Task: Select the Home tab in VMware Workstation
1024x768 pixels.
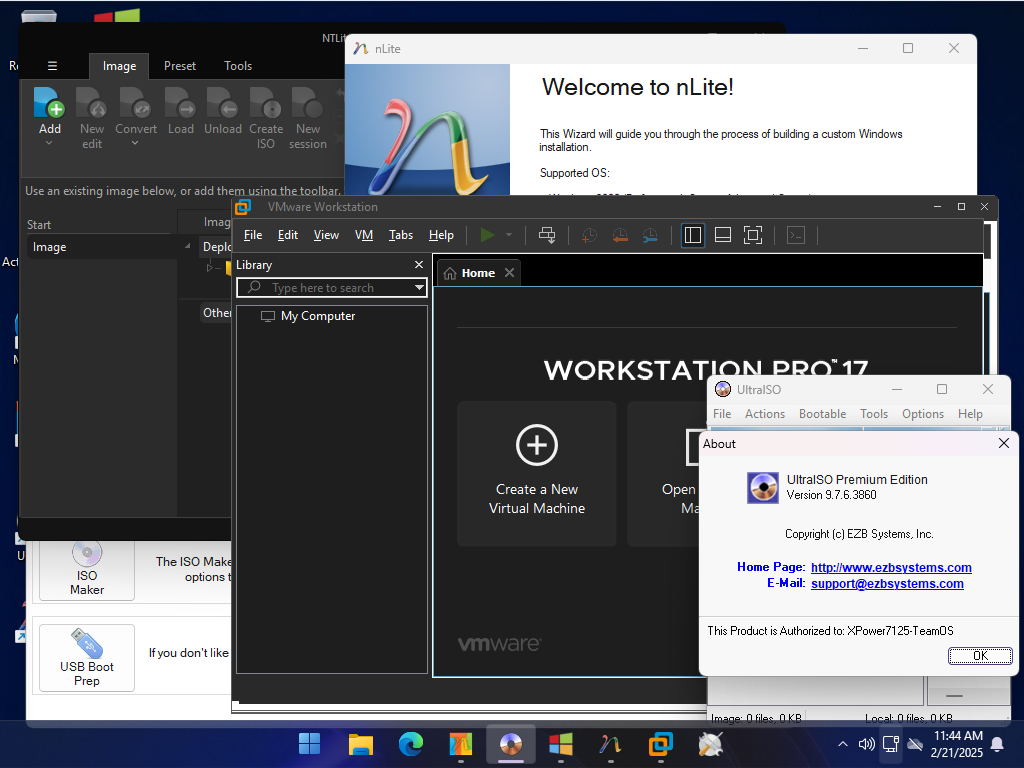Action: (478, 273)
